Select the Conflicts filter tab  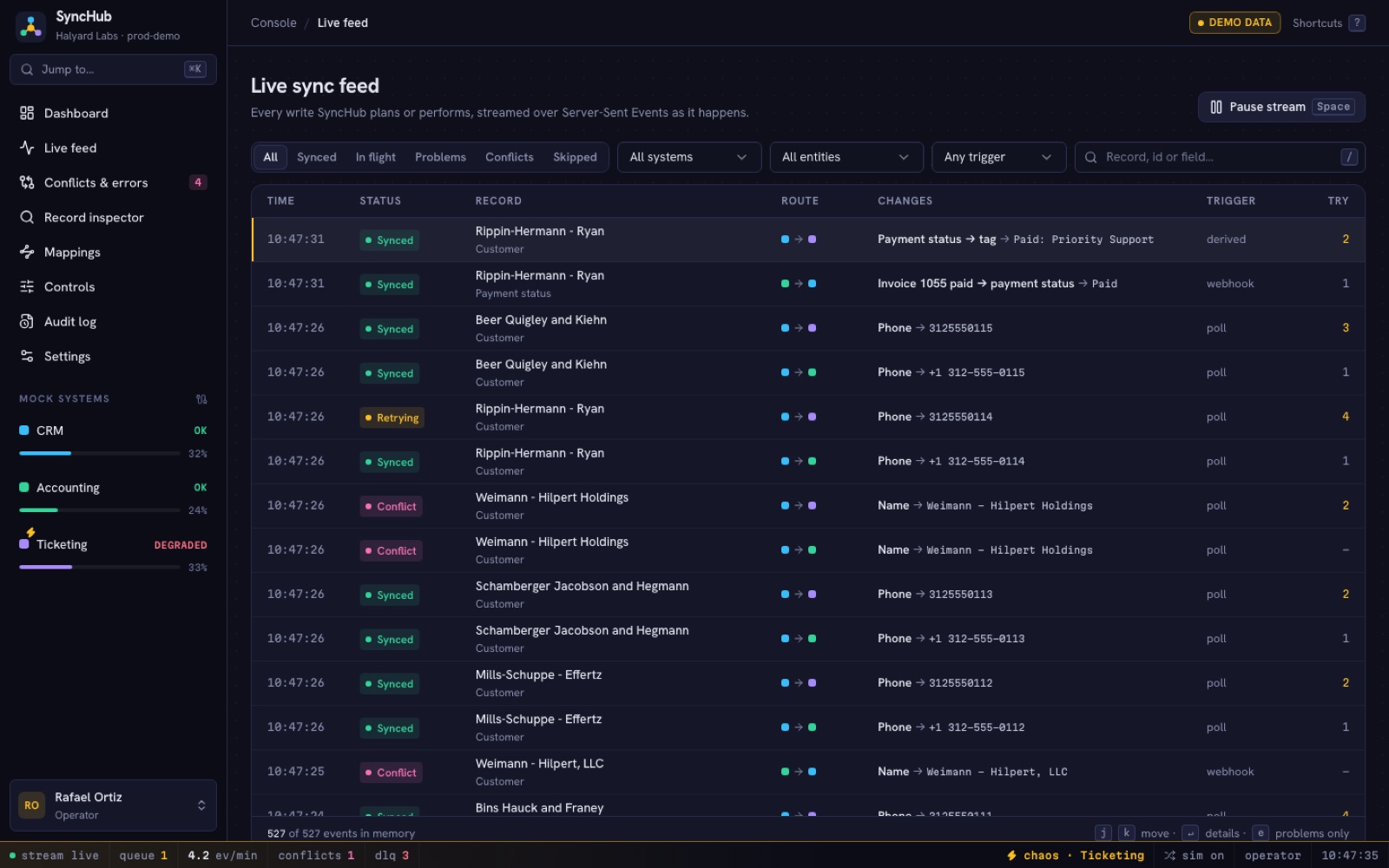pyautogui.click(x=509, y=157)
